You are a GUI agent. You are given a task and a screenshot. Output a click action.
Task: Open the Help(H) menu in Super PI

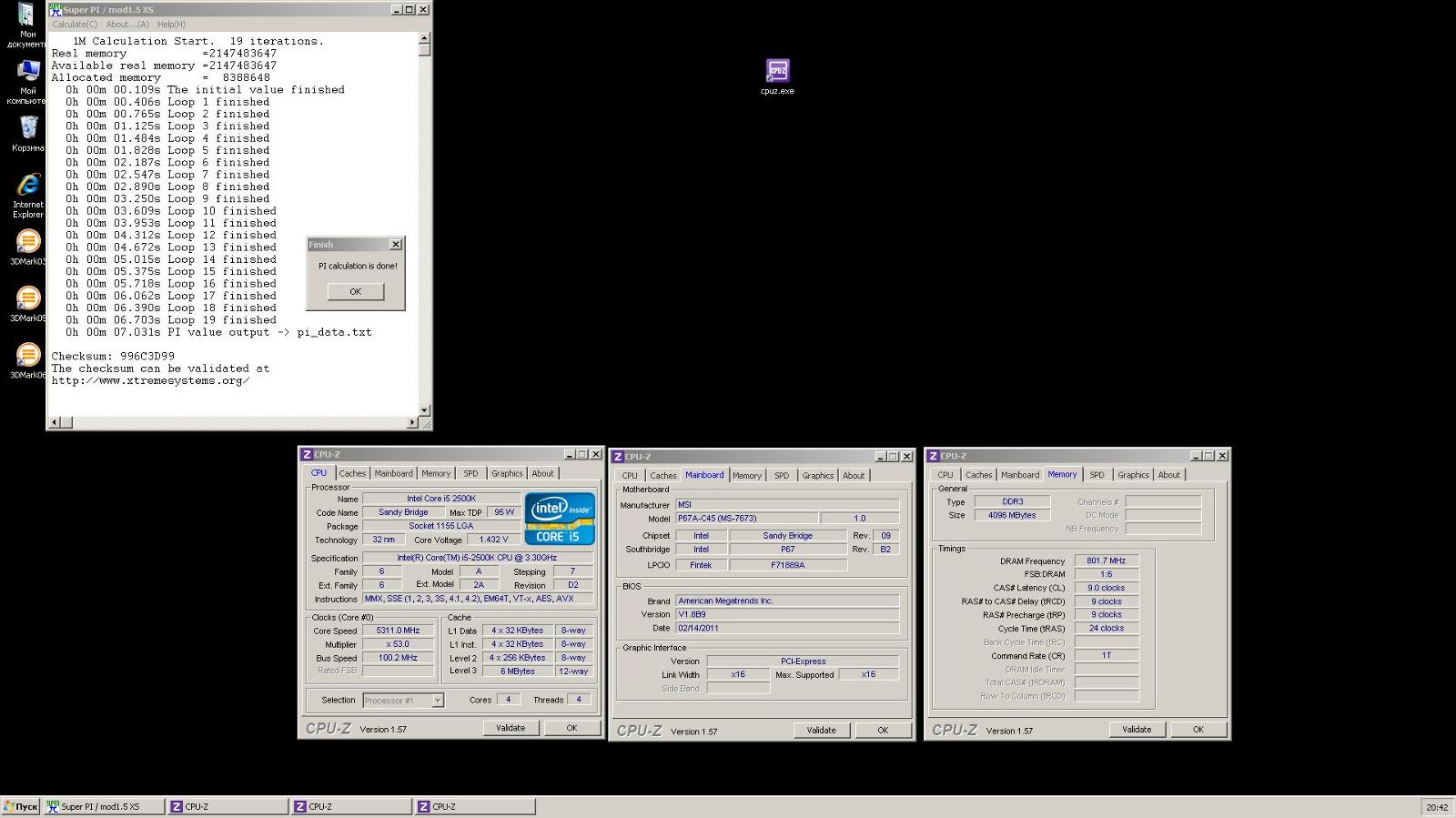click(171, 25)
